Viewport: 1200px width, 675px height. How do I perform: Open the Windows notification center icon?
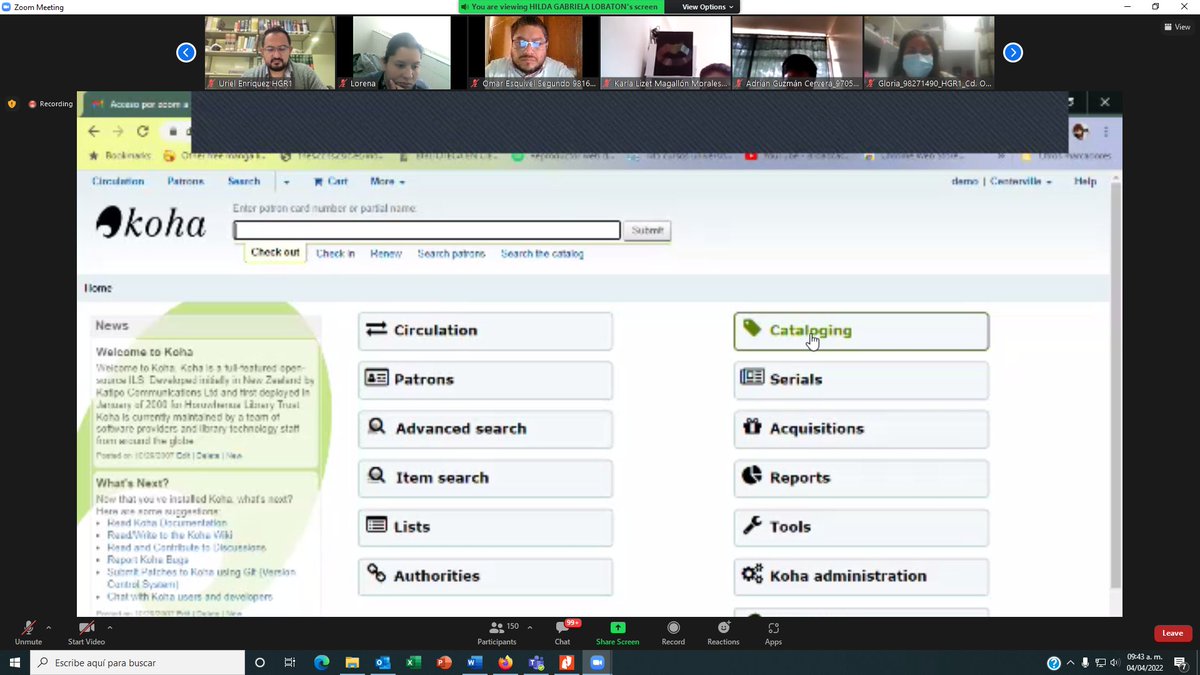click(1181, 662)
